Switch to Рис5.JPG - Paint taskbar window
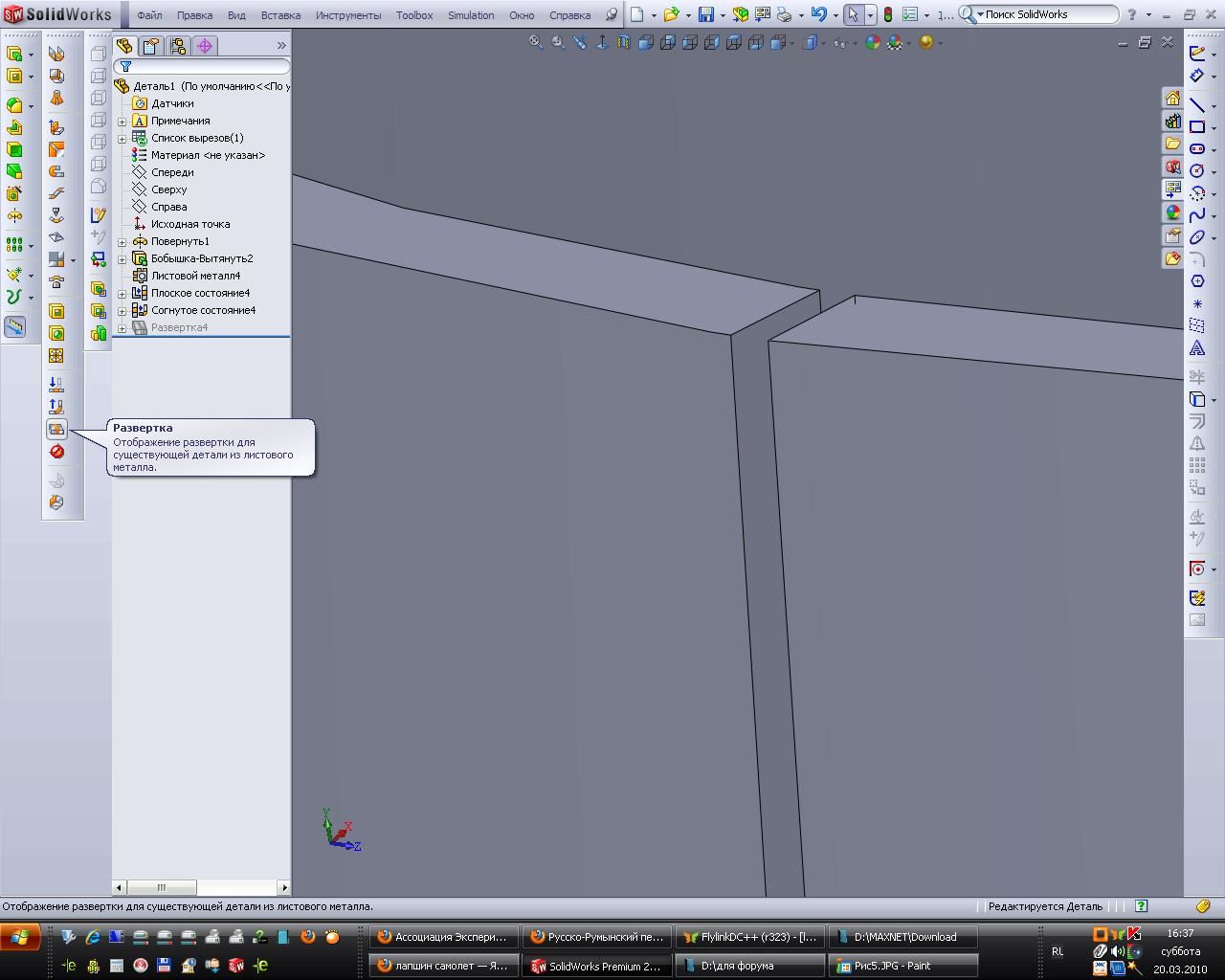This screenshot has width=1225, height=980. (903, 966)
